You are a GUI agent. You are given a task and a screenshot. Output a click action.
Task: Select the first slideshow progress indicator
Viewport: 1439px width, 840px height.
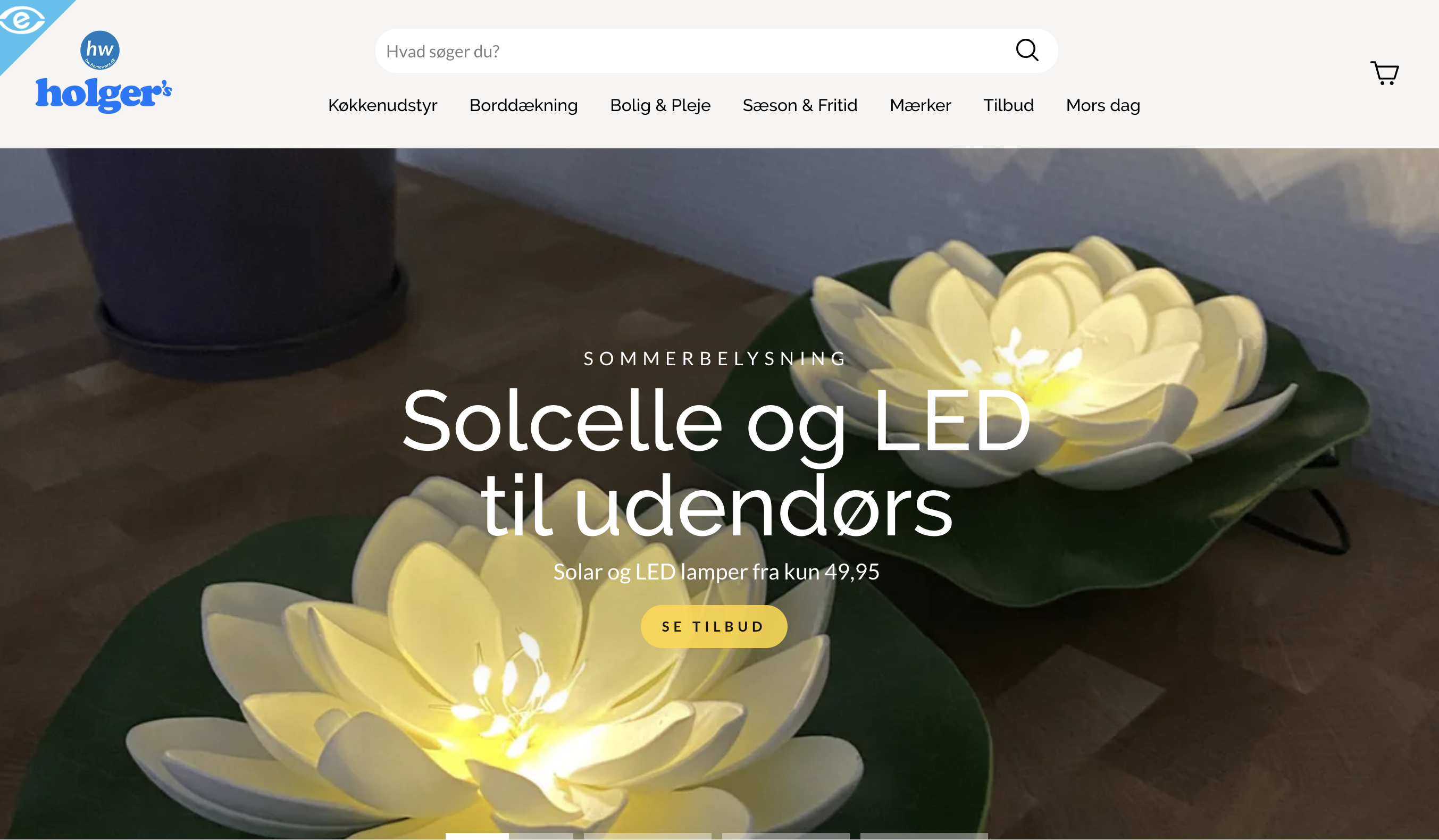[509, 837]
